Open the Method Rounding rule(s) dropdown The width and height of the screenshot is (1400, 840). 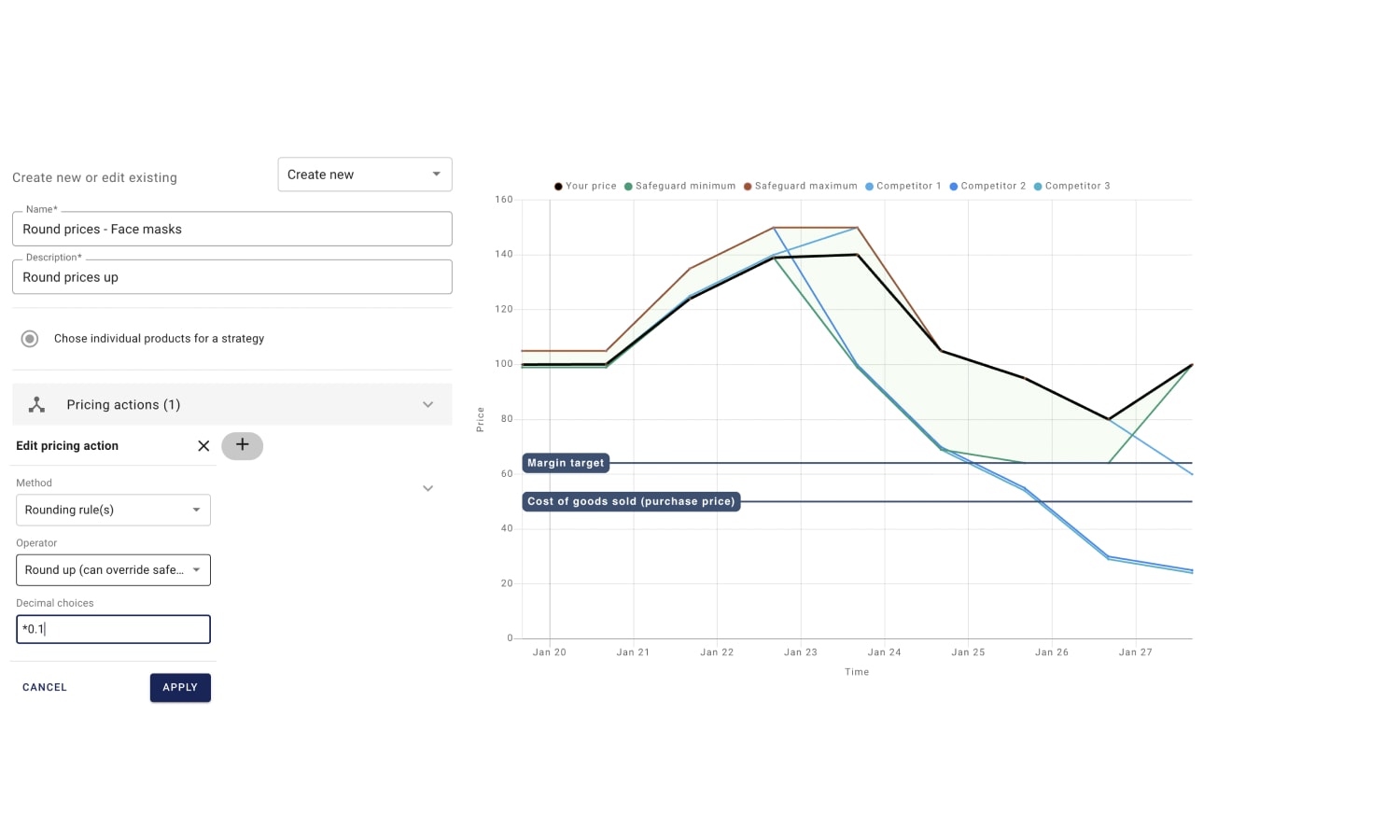tap(113, 511)
